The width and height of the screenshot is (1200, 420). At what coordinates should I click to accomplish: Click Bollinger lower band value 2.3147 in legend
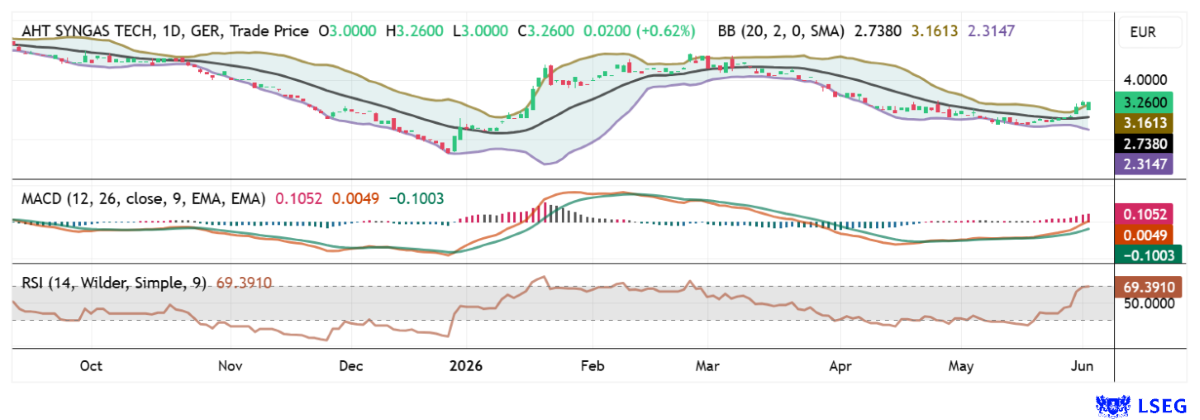pyautogui.click(x=991, y=32)
